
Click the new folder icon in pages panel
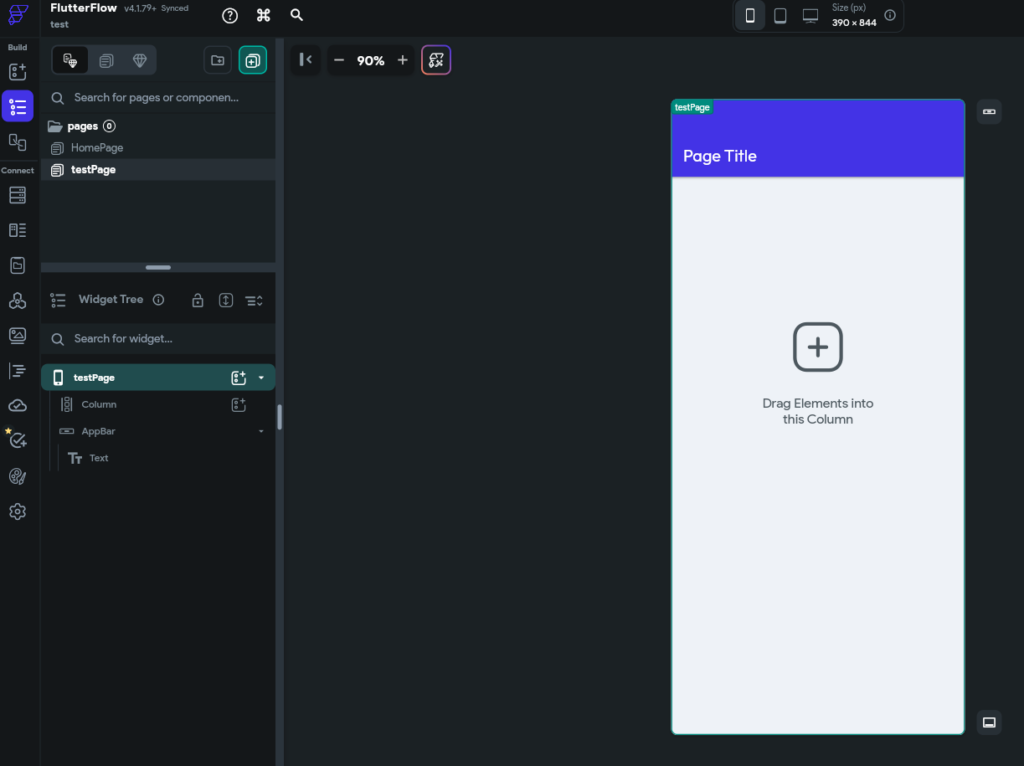(217, 60)
